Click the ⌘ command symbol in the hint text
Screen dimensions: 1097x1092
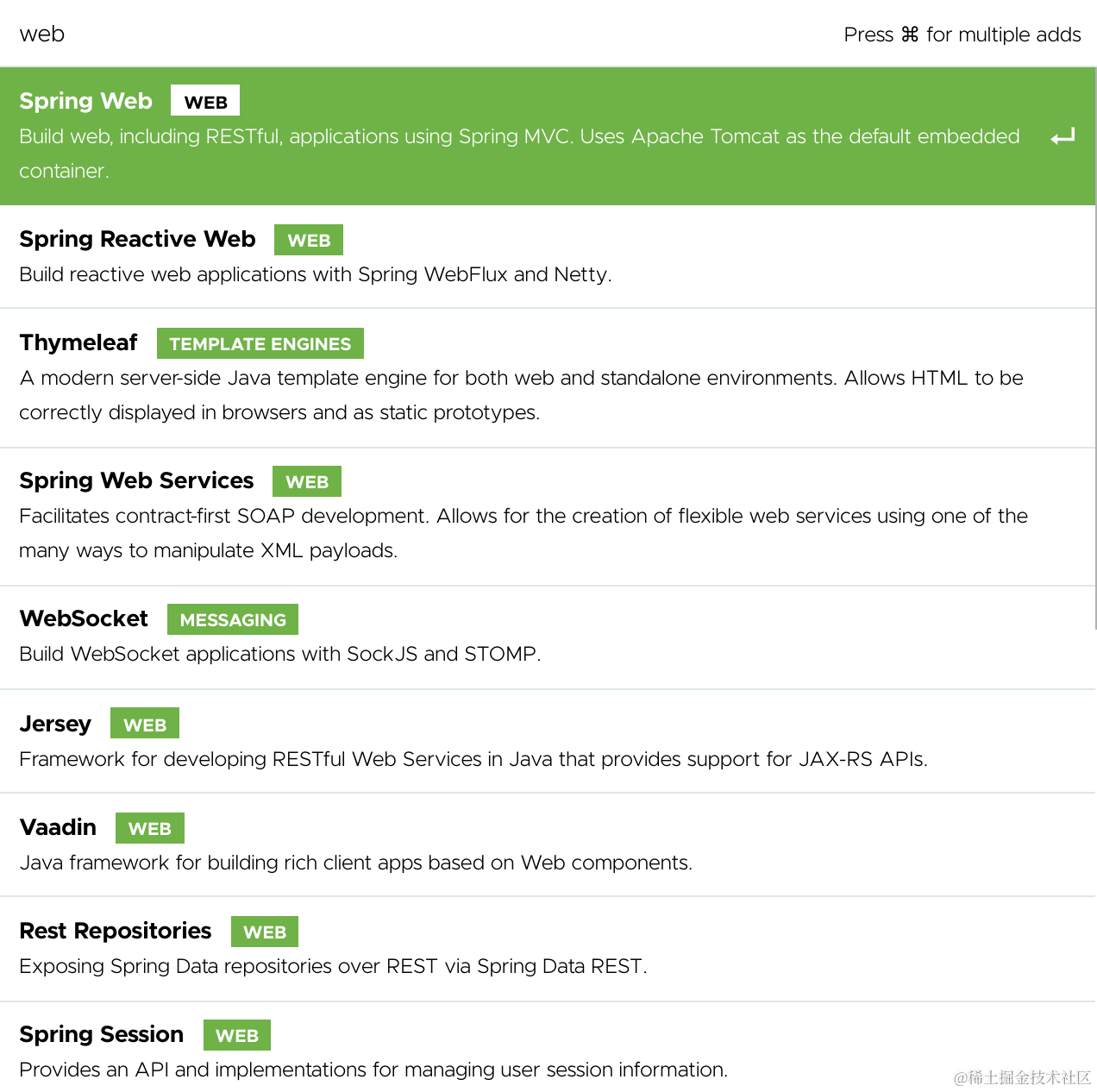point(907,35)
